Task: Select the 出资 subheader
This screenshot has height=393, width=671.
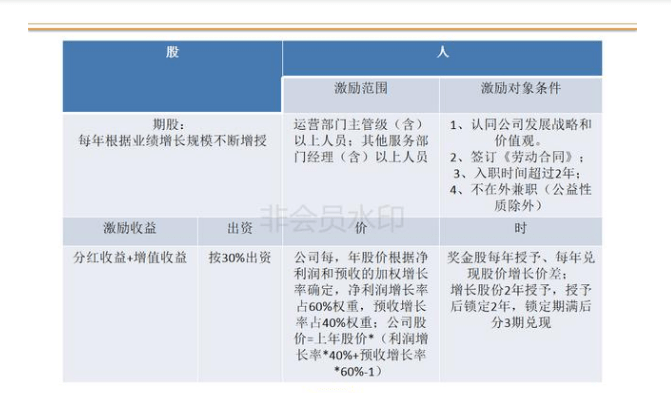Action: (x=240, y=231)
